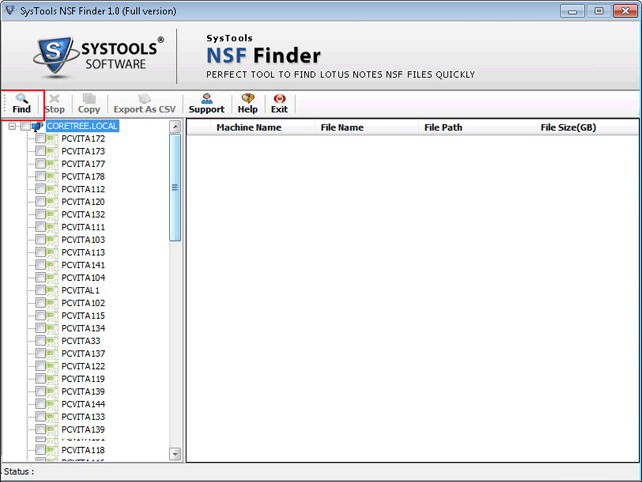Viewport: 642px width, 482px height.
Task: Click the computer icon beside PCVITA178
Action: click(x=52, y=177)
